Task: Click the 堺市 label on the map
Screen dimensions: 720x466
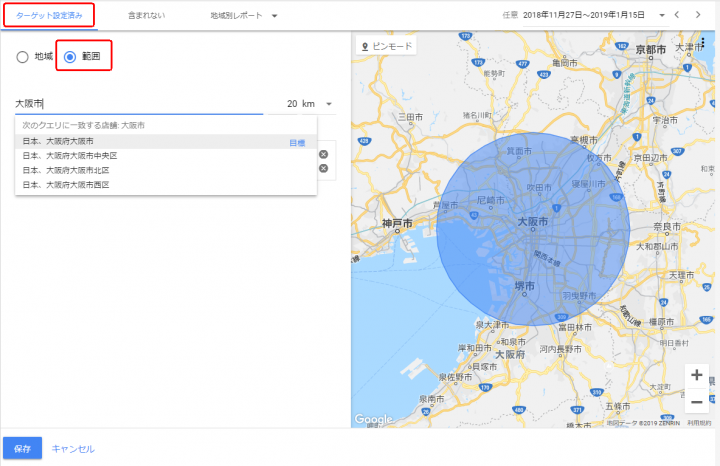Action: tap(524, 286)
